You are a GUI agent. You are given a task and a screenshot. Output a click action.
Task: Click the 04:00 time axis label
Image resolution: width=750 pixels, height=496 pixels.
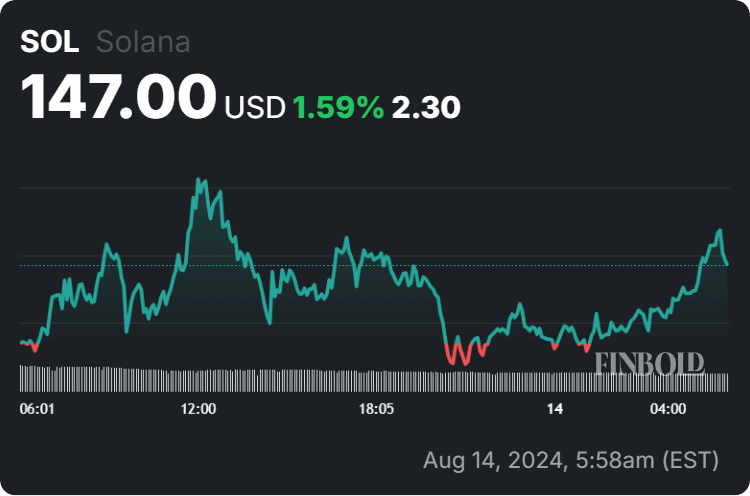(668, 409)
